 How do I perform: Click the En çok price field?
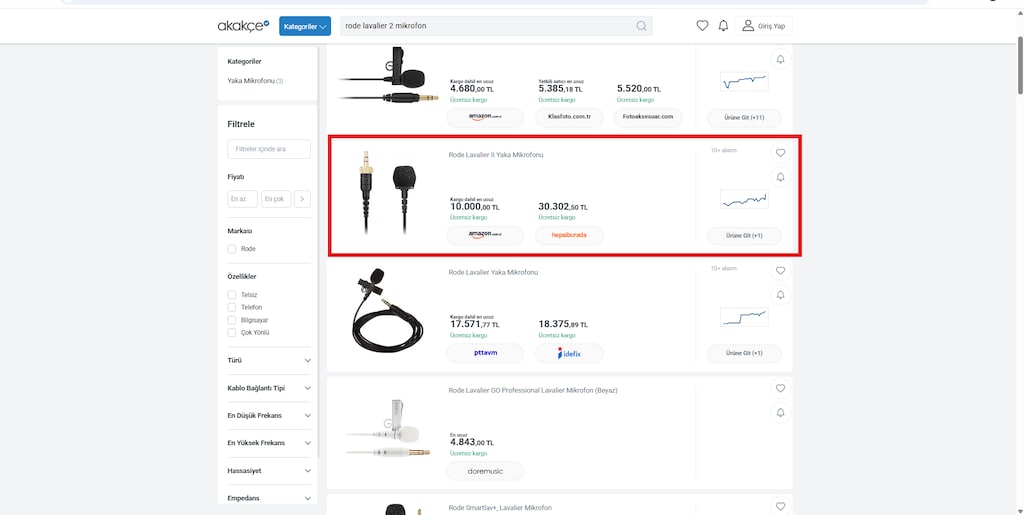pos(276,199)
